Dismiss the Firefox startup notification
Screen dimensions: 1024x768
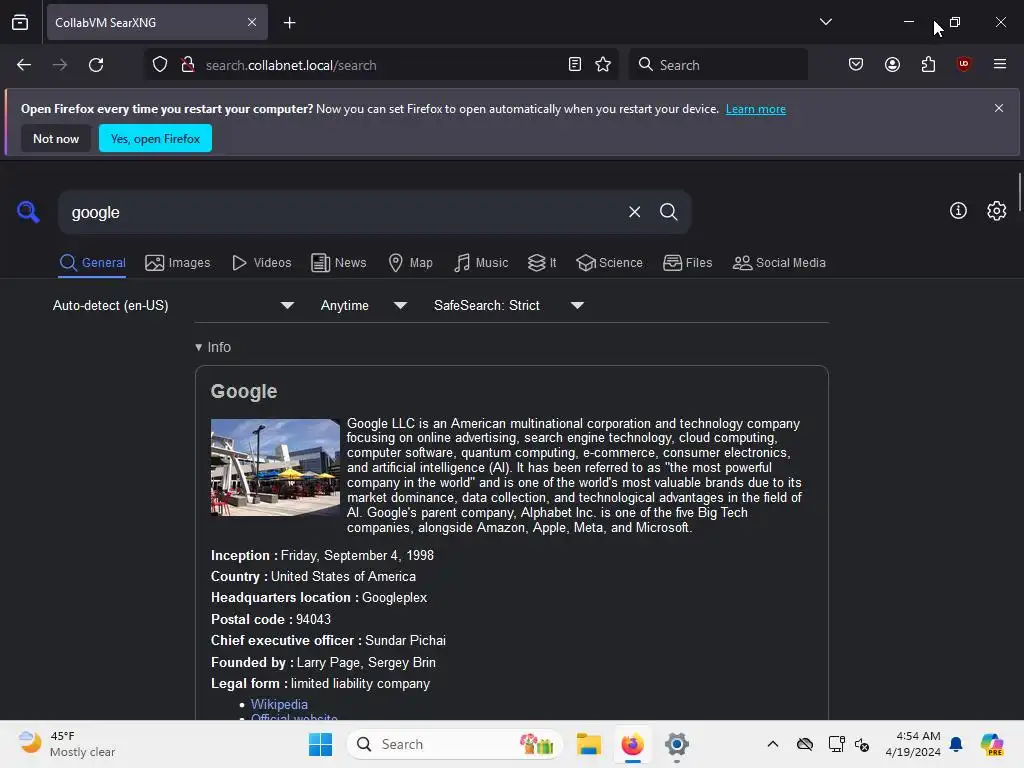(x=999, y=108)
